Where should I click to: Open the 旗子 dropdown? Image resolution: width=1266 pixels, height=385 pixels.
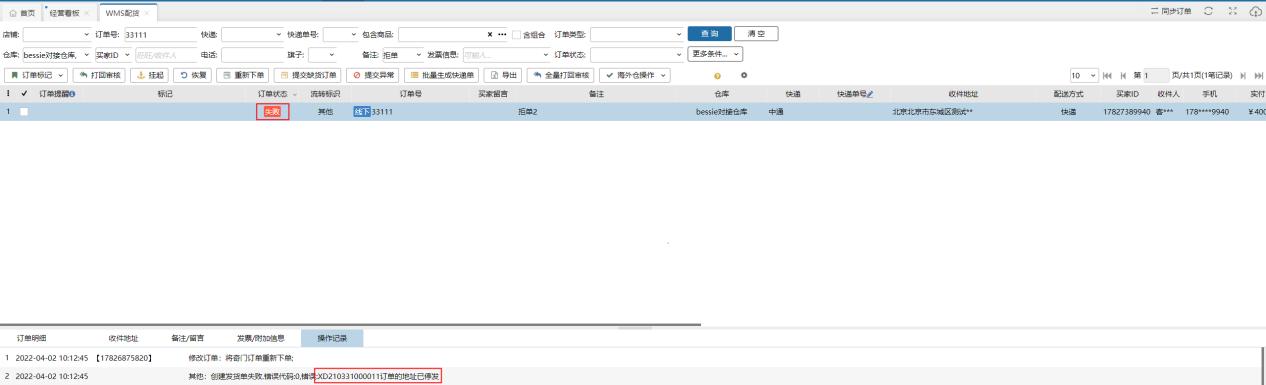coord(322,54)
